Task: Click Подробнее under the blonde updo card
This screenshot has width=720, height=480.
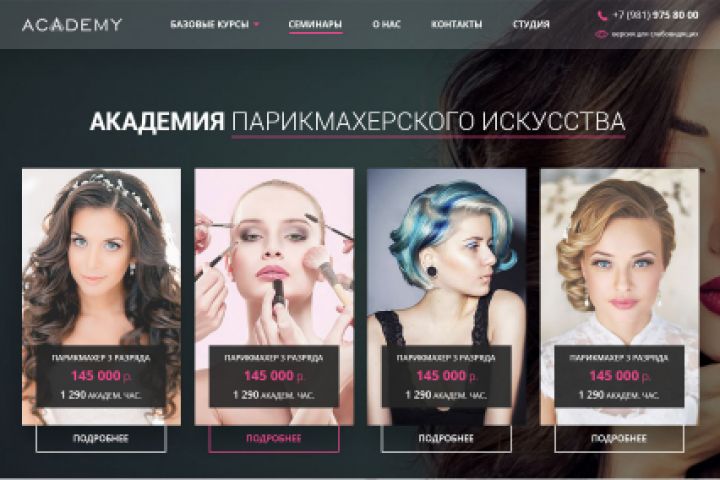Action: pyautogui.click(x=619, y=439)
